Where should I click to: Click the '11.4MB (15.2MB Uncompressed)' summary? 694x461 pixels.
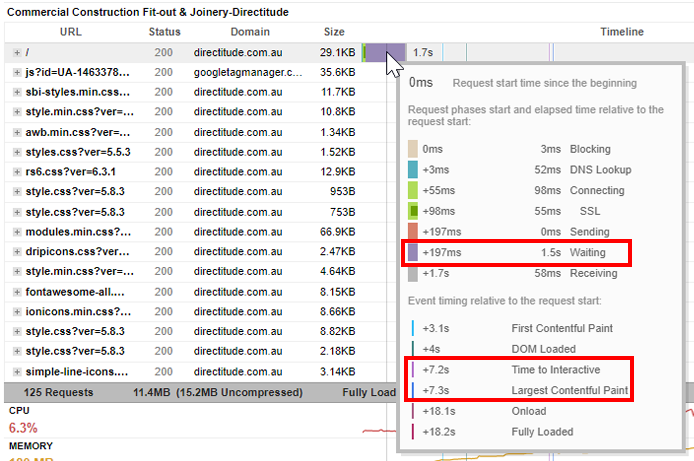tap(218, 392)
